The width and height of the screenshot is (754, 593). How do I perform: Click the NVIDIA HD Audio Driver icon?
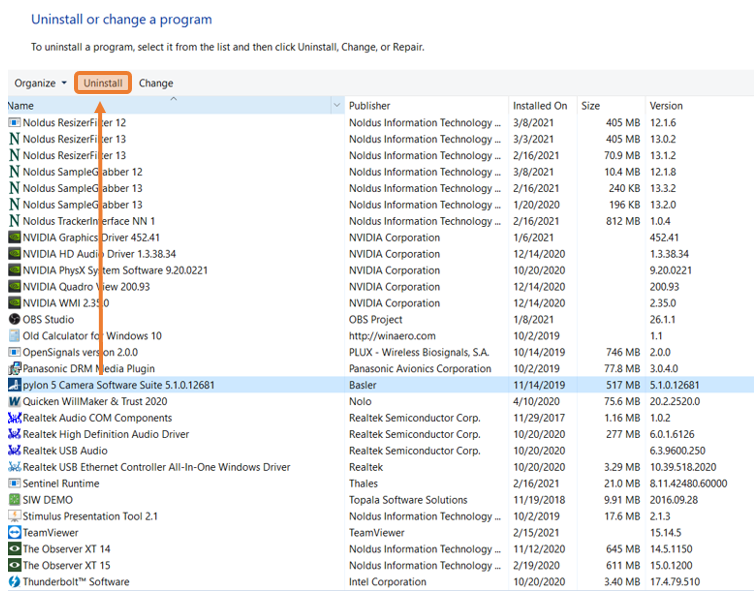(14, 253)
